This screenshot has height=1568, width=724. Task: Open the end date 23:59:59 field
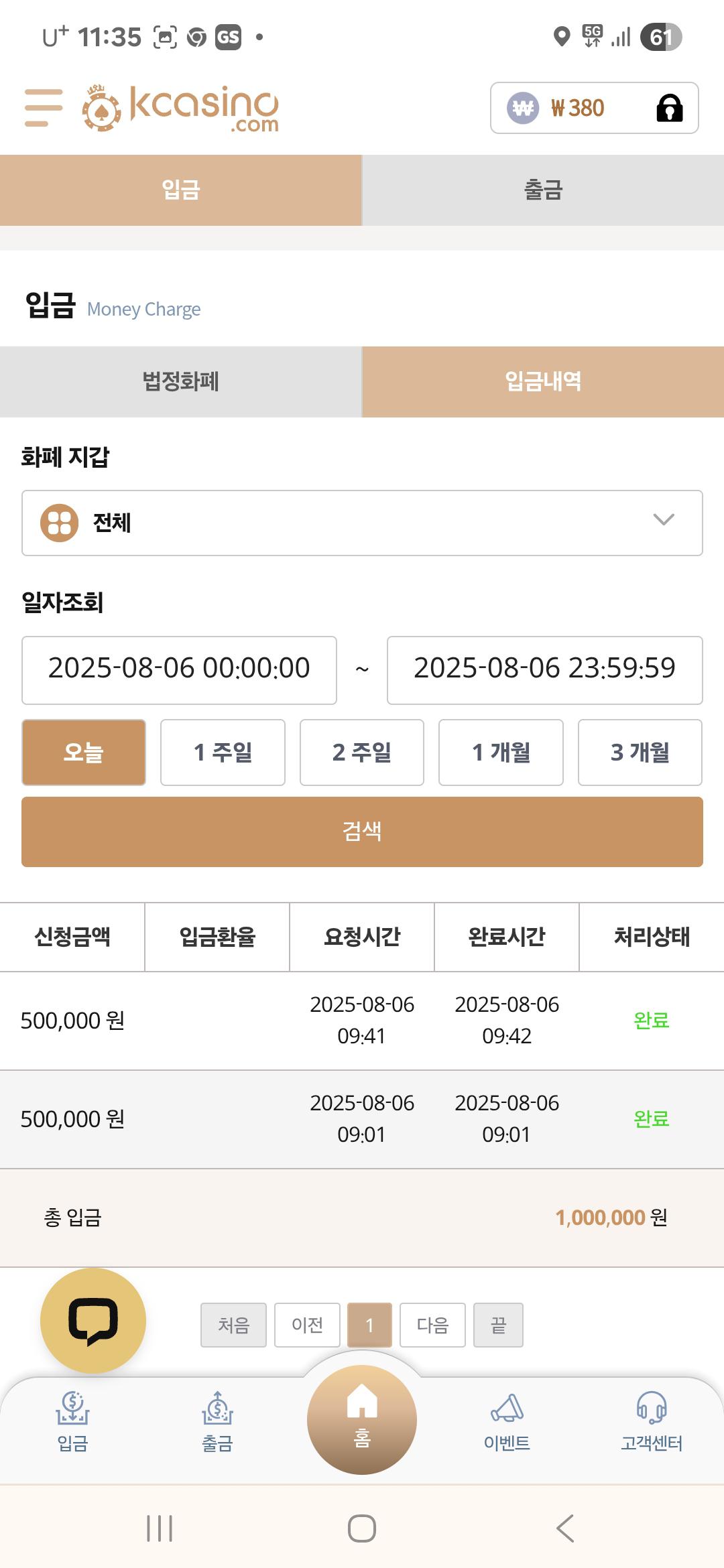tap(544, 670)
